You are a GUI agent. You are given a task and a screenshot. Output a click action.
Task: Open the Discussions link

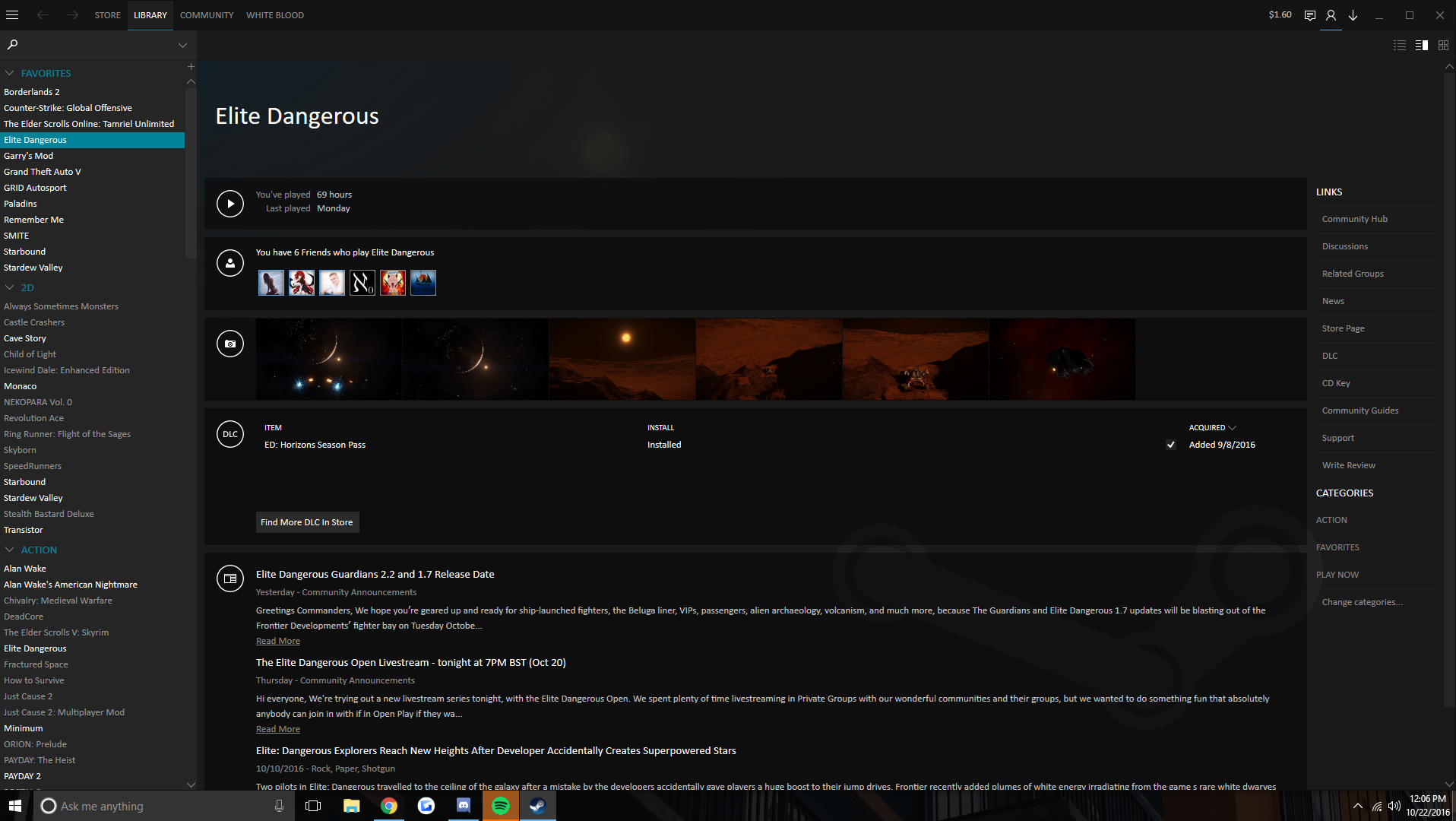pos(1345,246)
